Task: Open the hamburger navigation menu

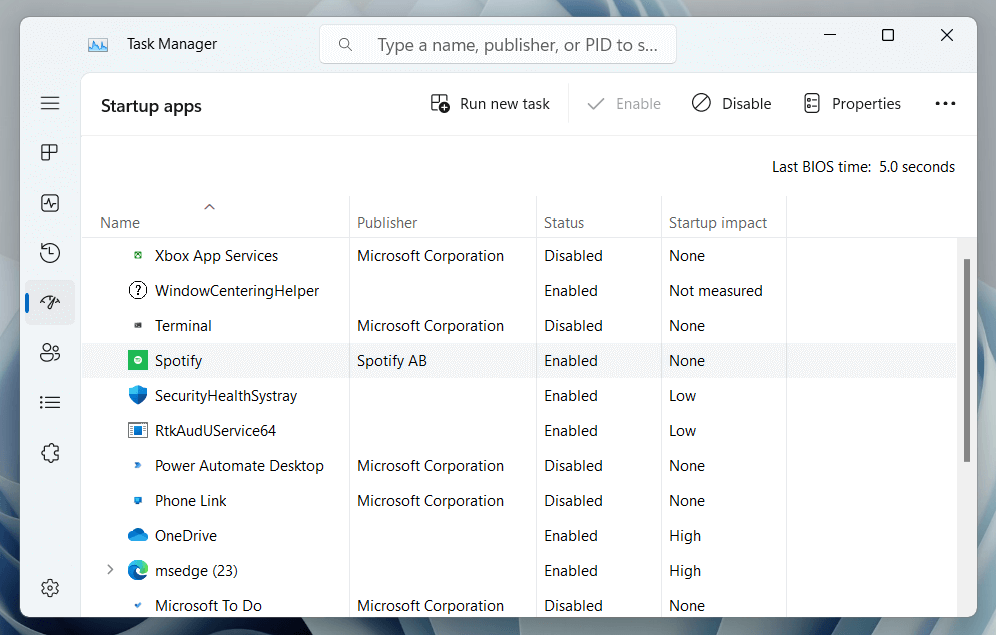Action: pyautogui.click(x=50, y=103)
